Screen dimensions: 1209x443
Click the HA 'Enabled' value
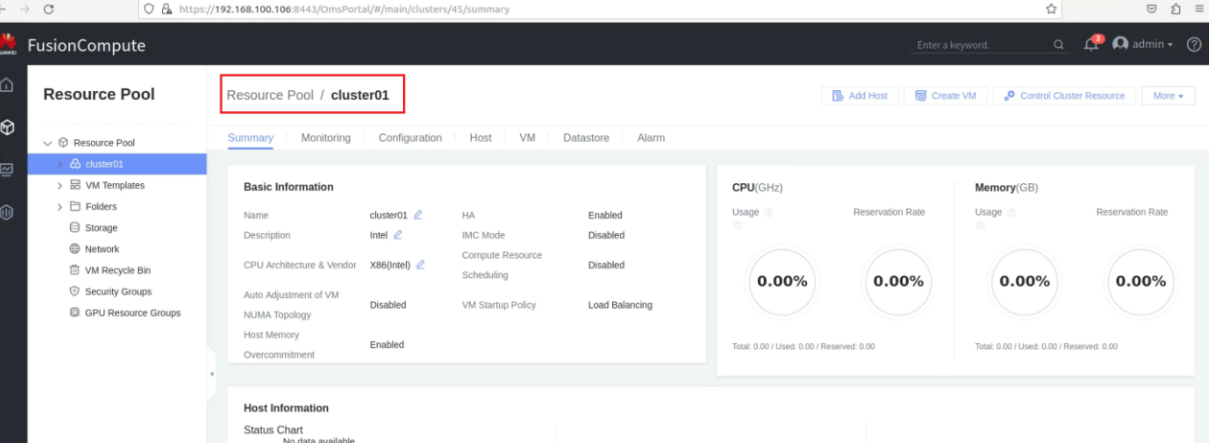605,215
